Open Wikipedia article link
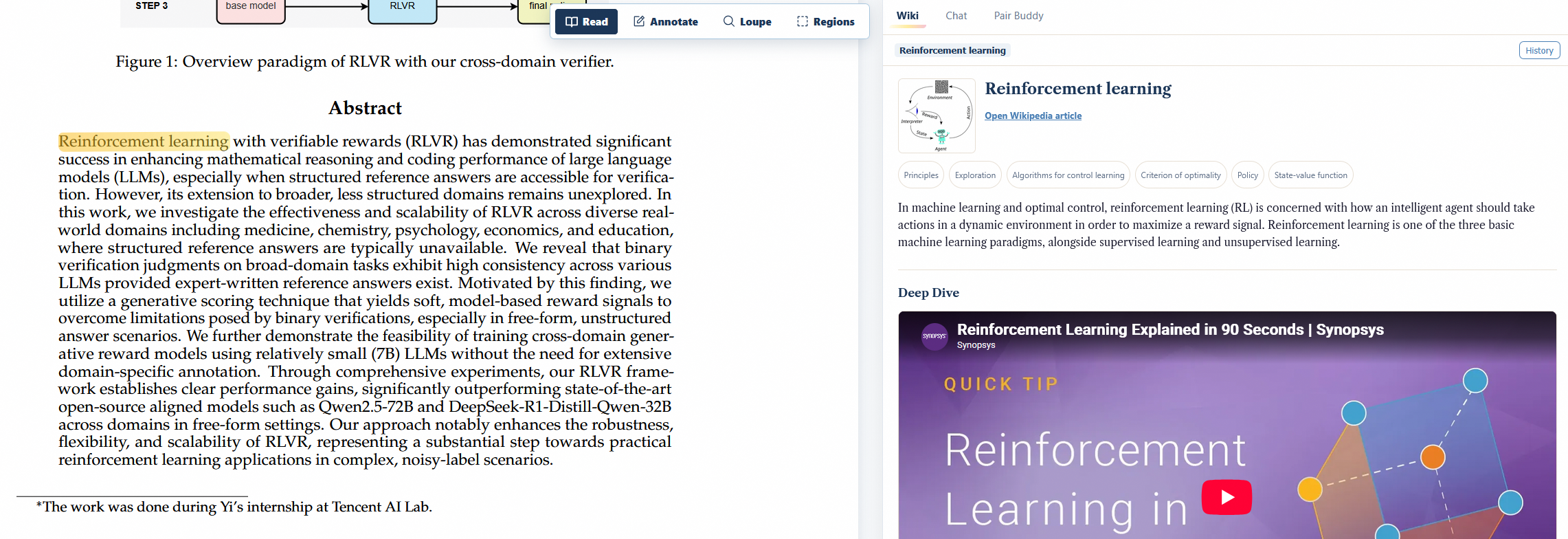 (1033, 115)
